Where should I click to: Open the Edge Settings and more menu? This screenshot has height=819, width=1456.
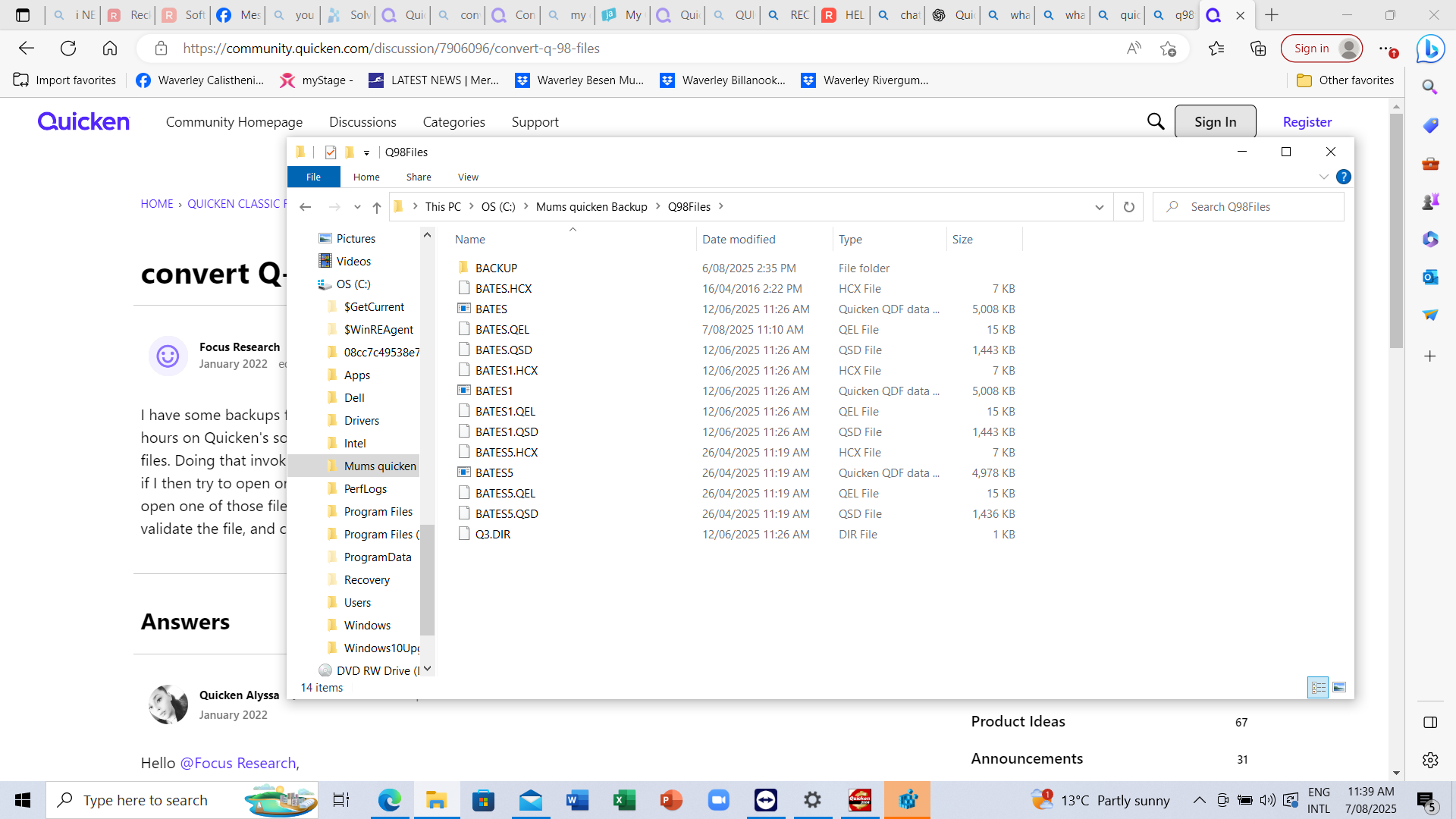1386,49
